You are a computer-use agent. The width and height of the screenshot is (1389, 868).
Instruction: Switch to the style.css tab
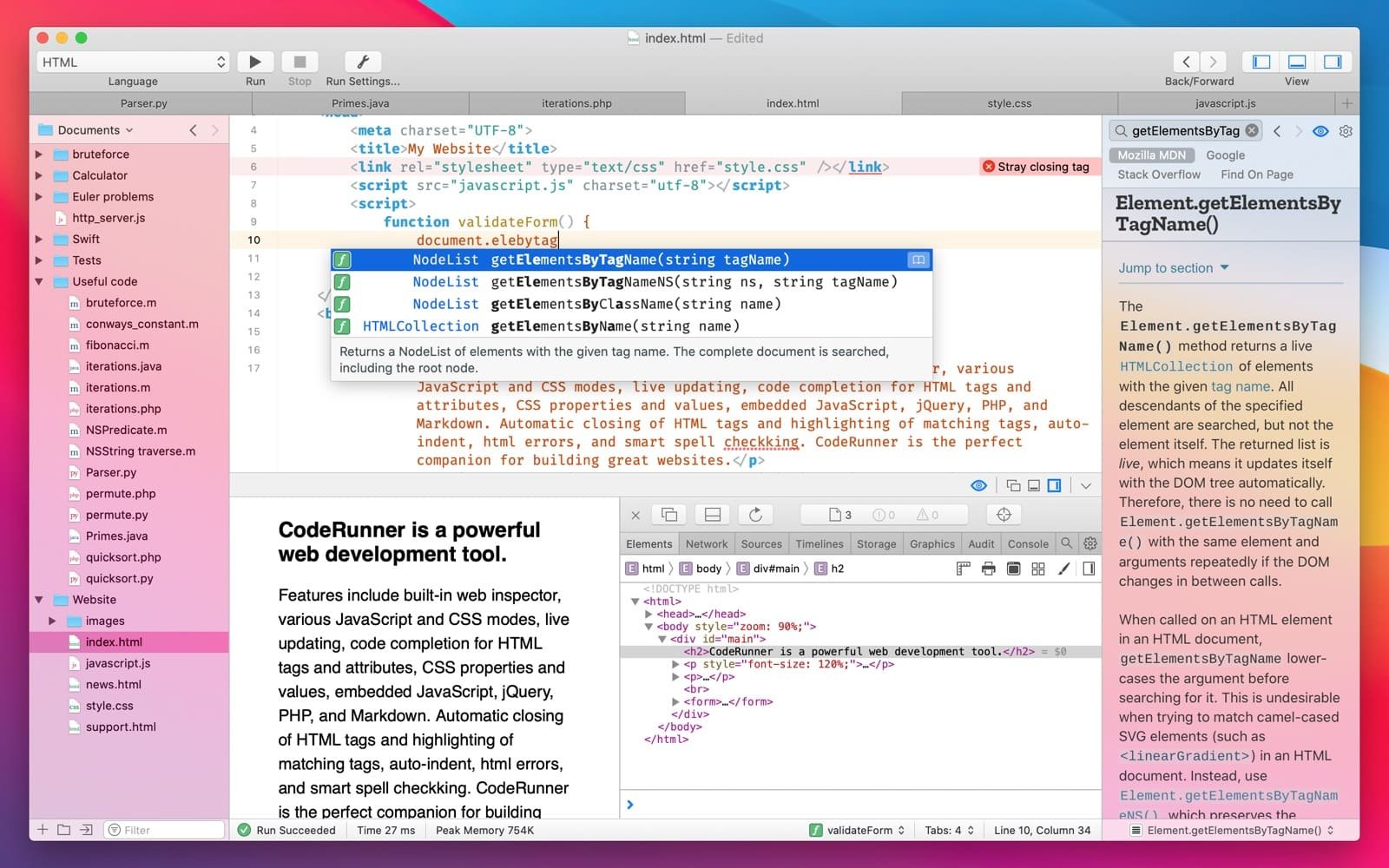[1009, 103]
